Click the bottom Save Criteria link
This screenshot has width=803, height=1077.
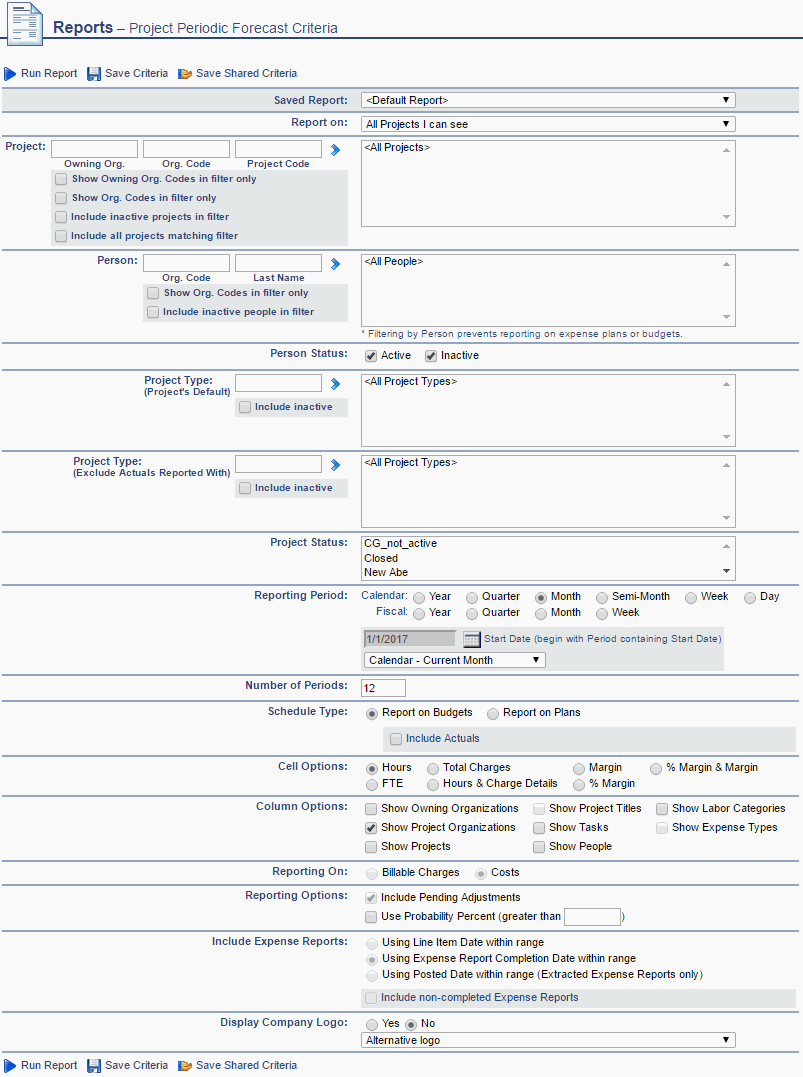tap(136, 1065)
